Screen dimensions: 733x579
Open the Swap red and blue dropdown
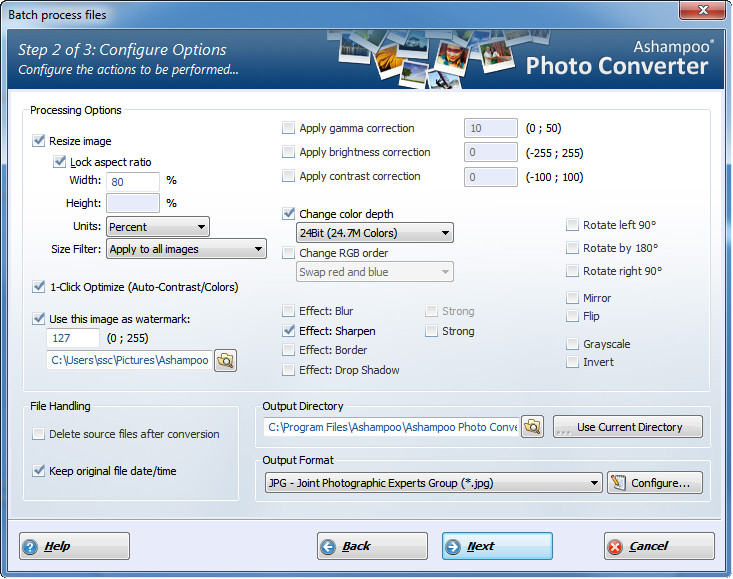click(x=374, y=272)
